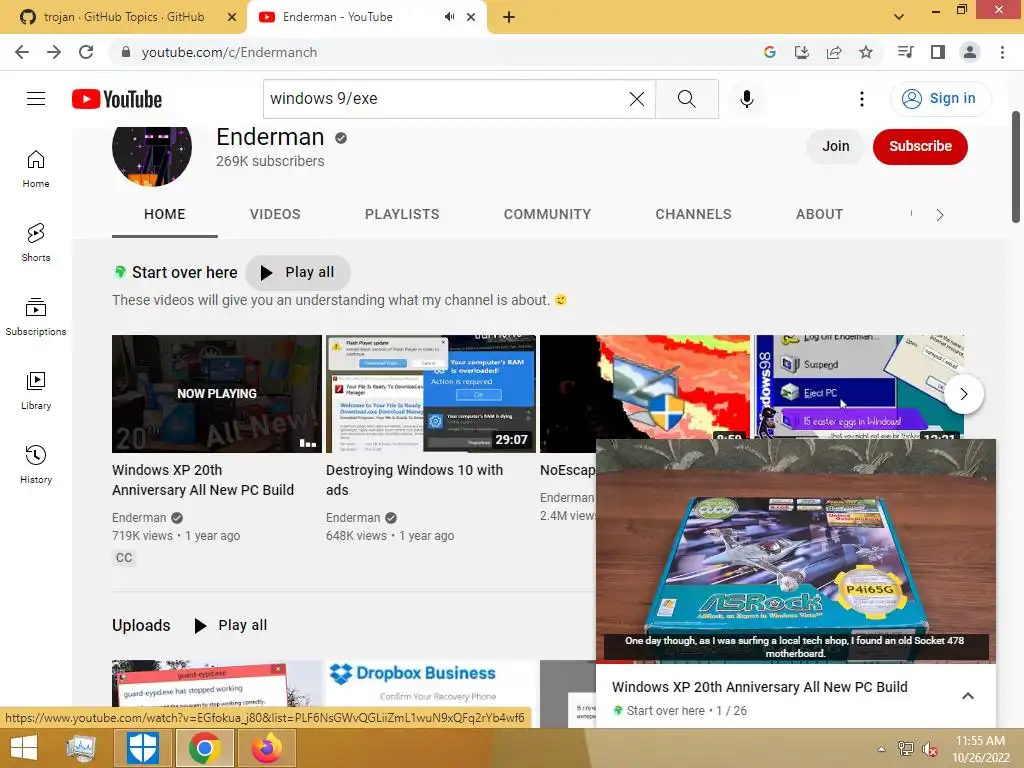Bookmark this page with the star
Viewport: 1024px width, 768px height.
[x=866, y=52]
